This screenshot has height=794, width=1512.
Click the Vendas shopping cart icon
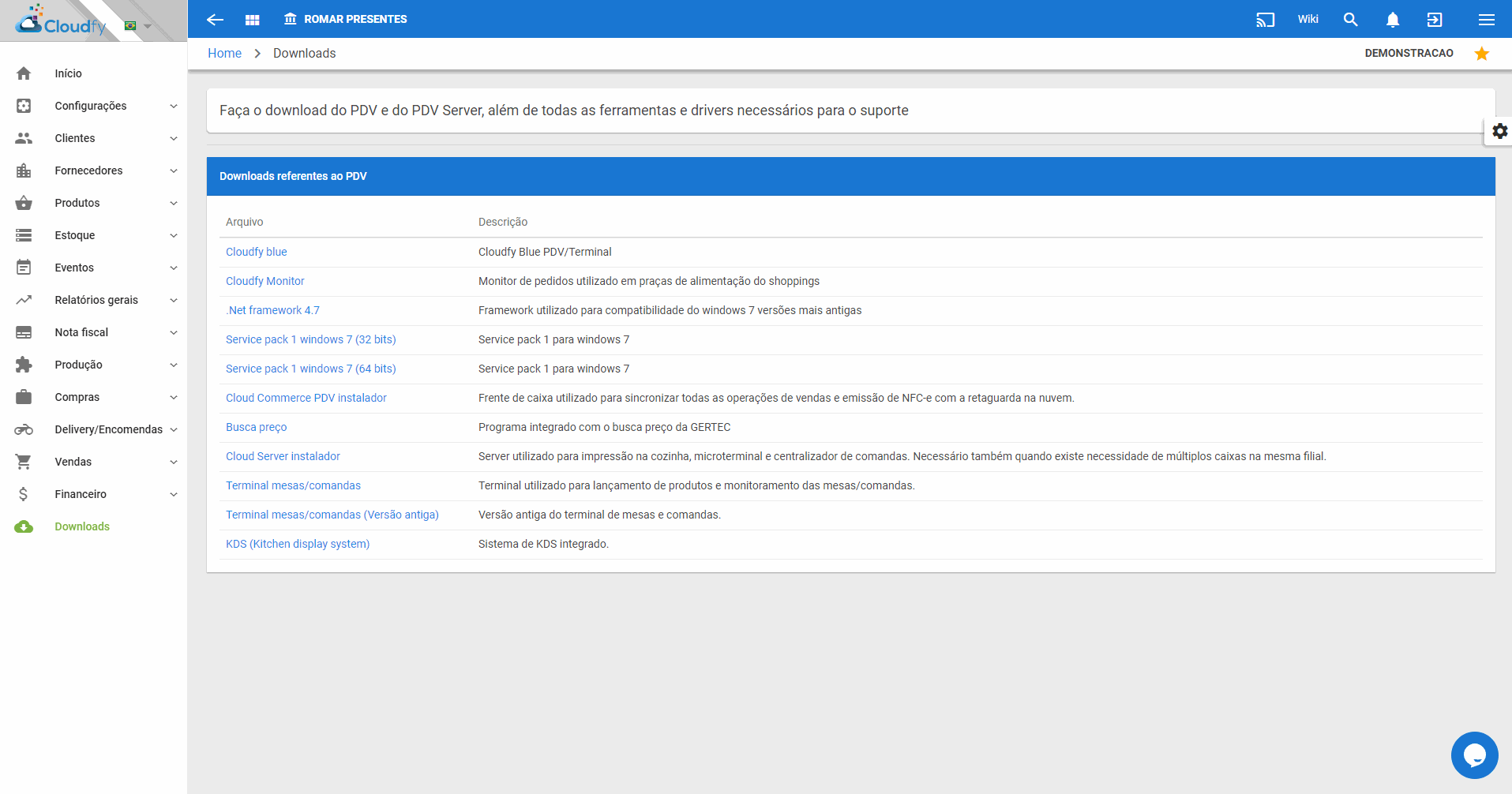(24, 462)
